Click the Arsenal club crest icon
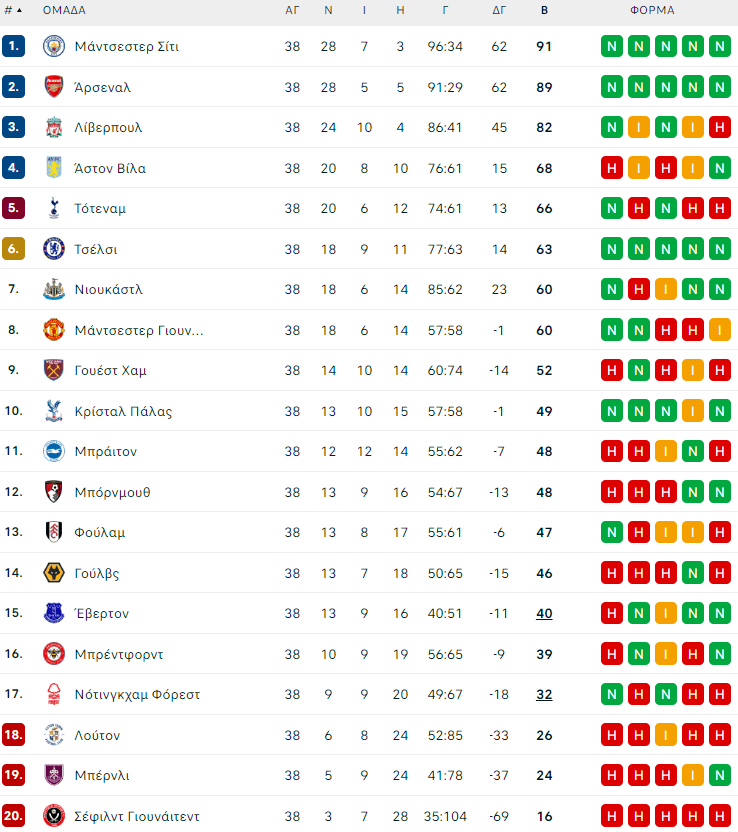 [53, 87]
